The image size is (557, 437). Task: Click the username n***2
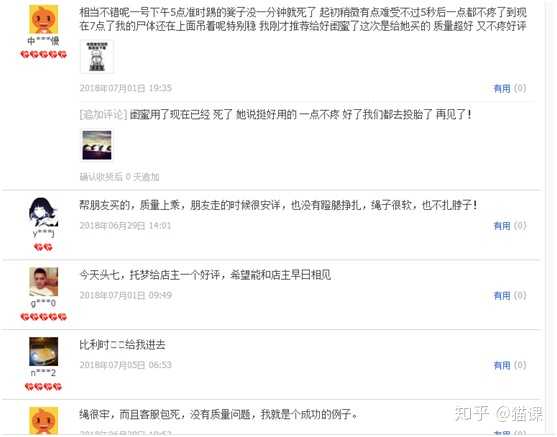pyautogui.click(x=43, y=373)
